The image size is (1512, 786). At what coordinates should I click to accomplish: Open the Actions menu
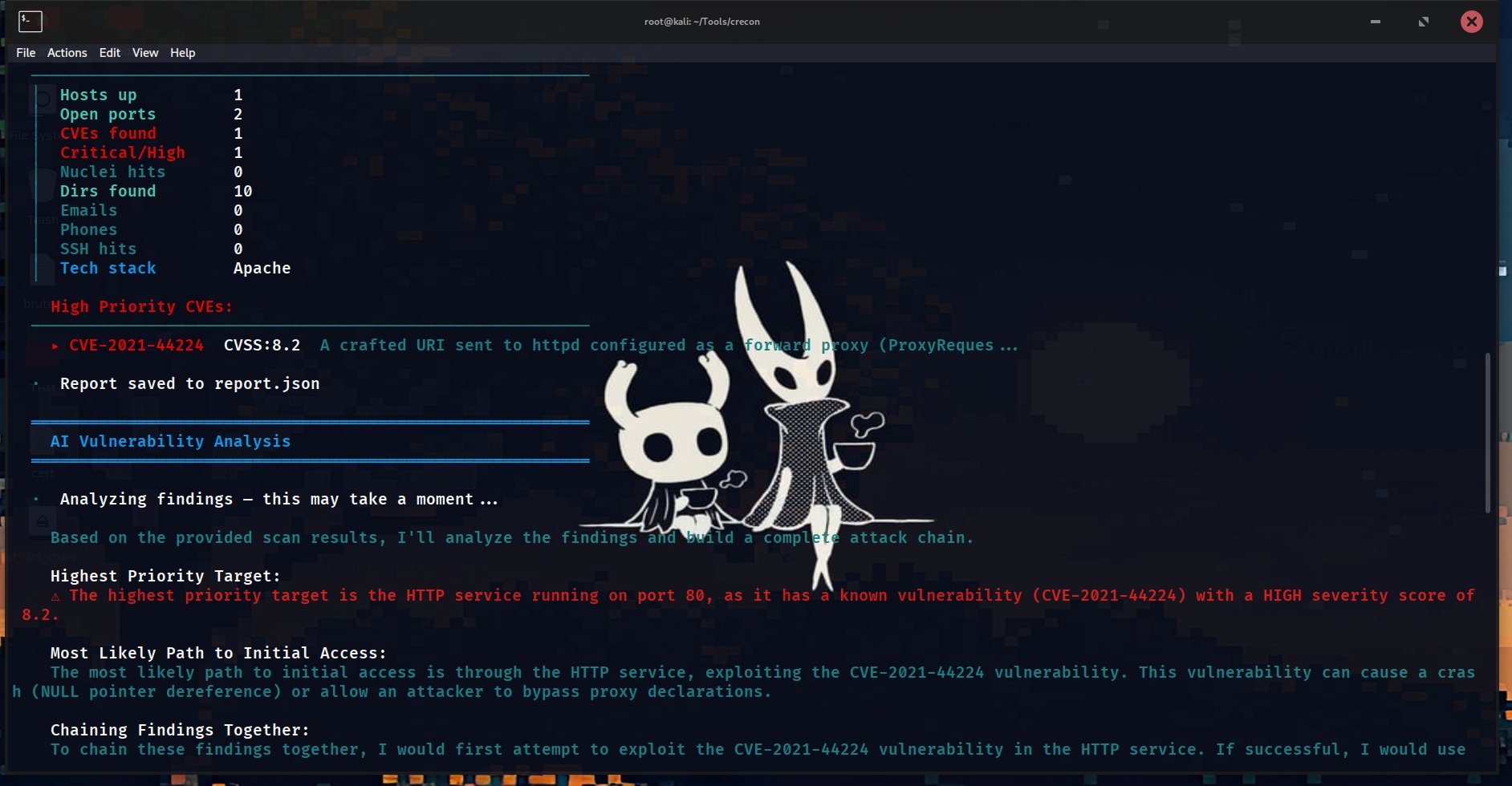(67, 53)
